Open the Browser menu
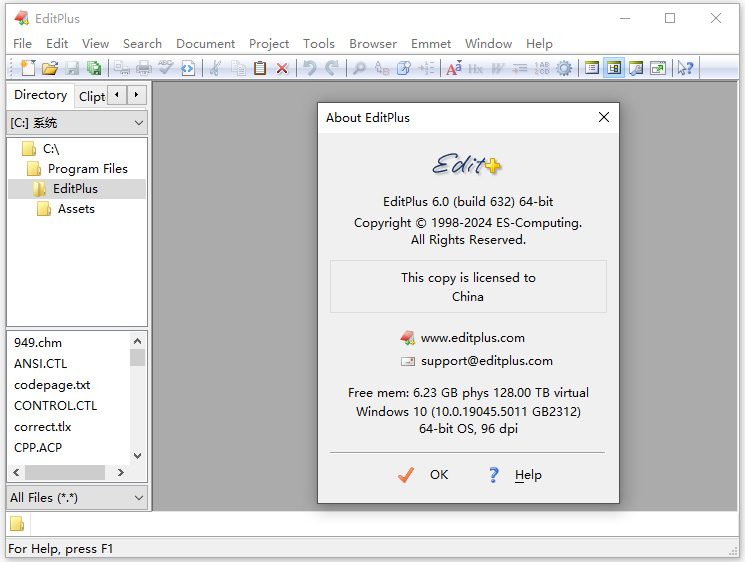This screenshot has height=562, width=745. 372,44
